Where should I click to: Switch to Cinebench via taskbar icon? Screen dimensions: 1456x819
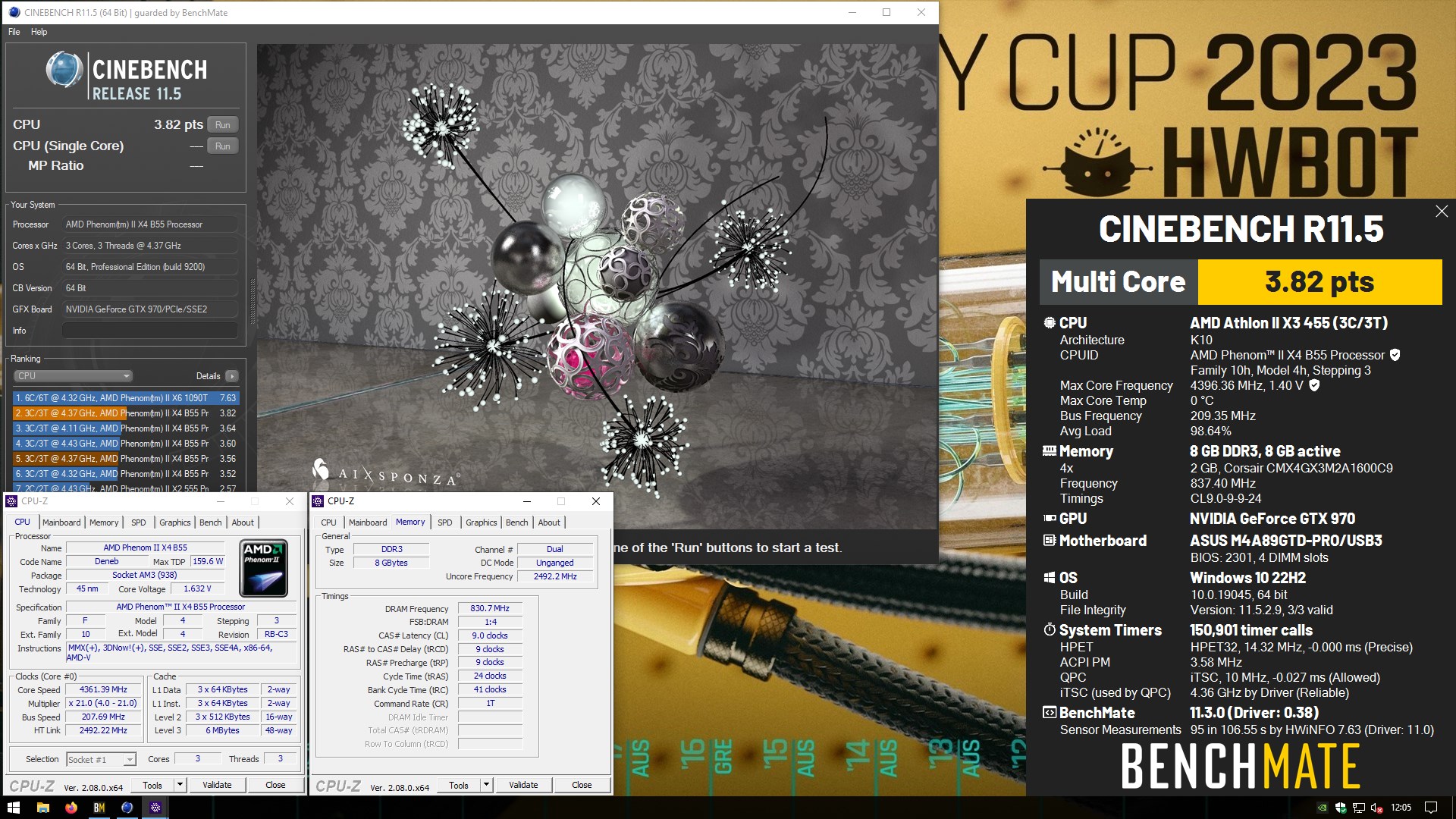point(127,808)
